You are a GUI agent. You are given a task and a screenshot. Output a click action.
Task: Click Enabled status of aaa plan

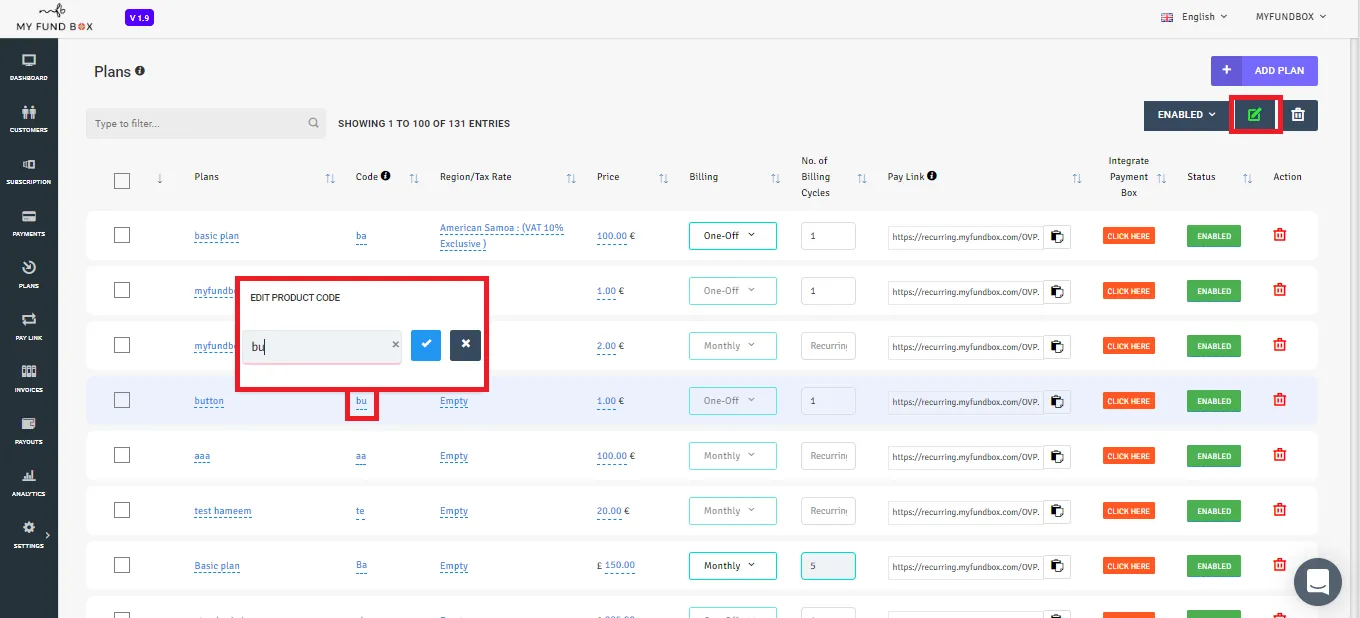[x=1214, y=456]
